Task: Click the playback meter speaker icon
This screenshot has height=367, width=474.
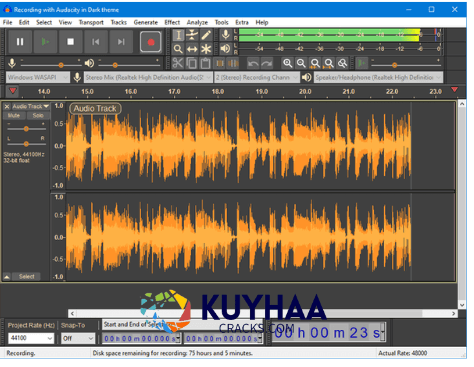Action: 226,49
